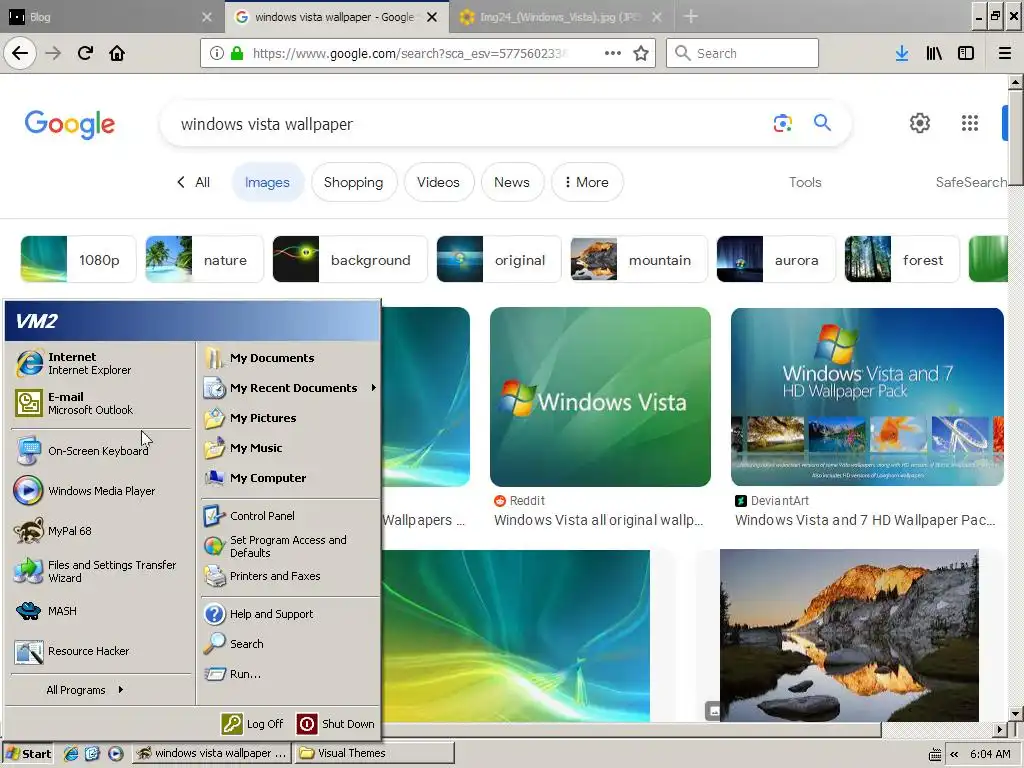
Task: Open the Tools options
Action: pyautogui.click(x=805, y=182)
